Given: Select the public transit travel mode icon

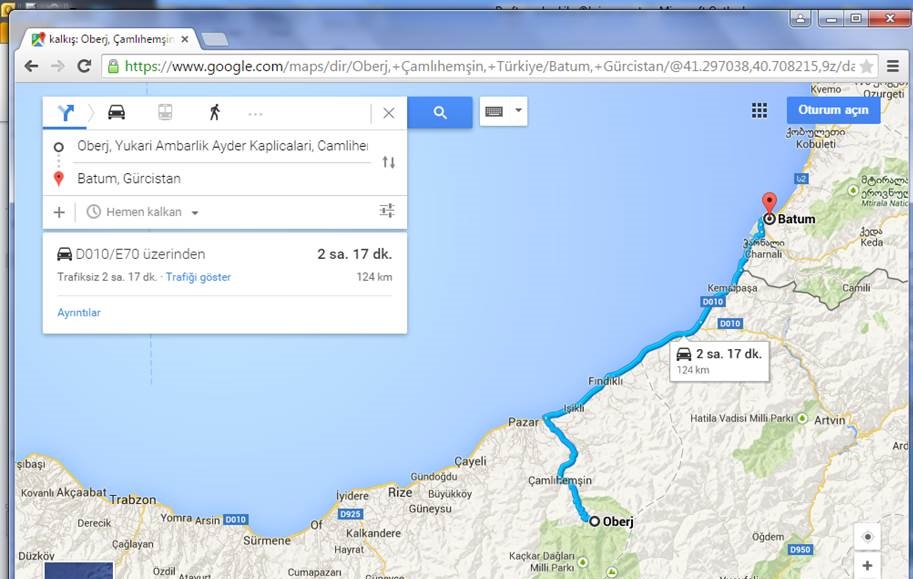Looking at the screenshot, I should 165,112.
